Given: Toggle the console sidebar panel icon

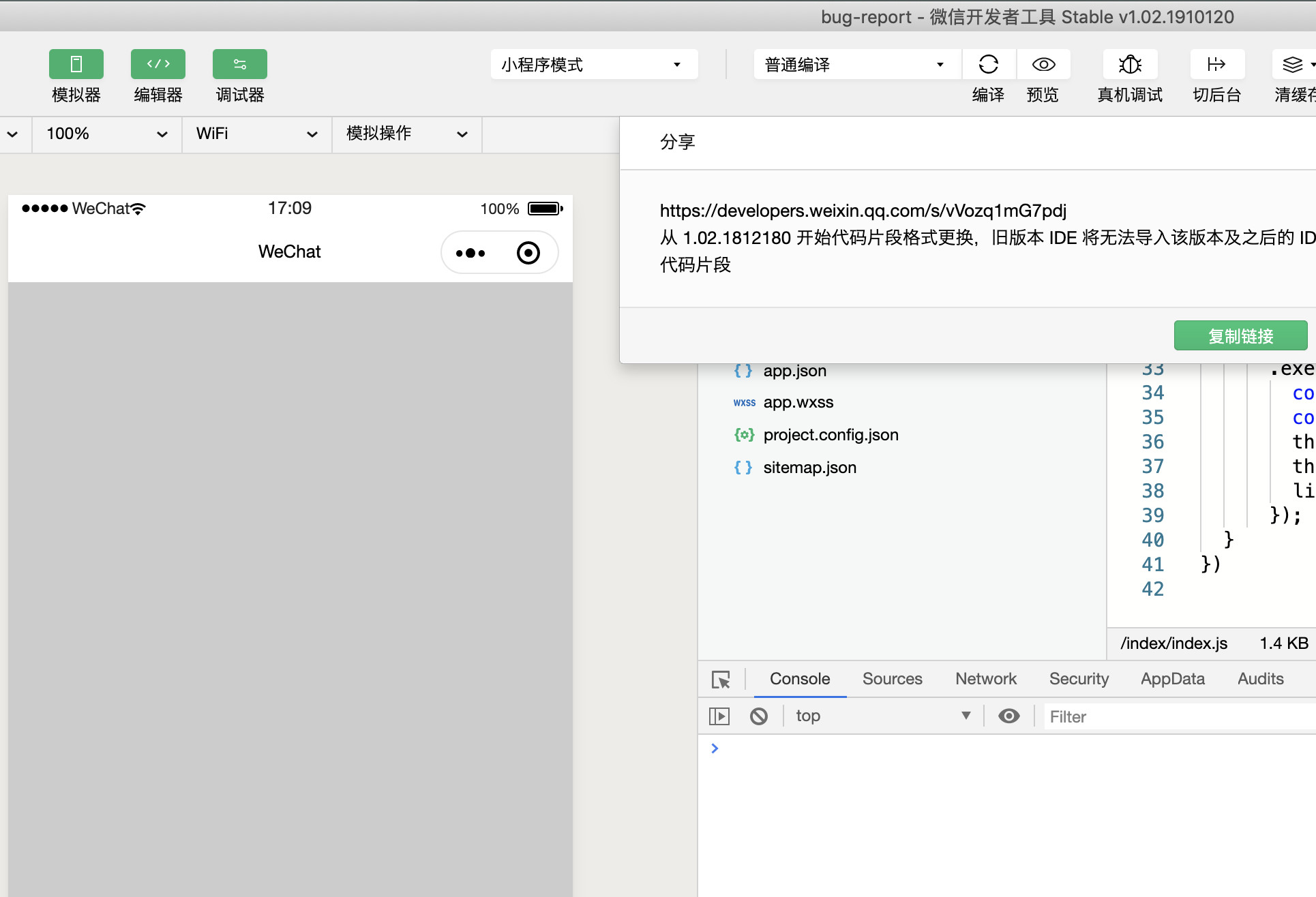Looking at the screenshot, I should tap(719, 716).
